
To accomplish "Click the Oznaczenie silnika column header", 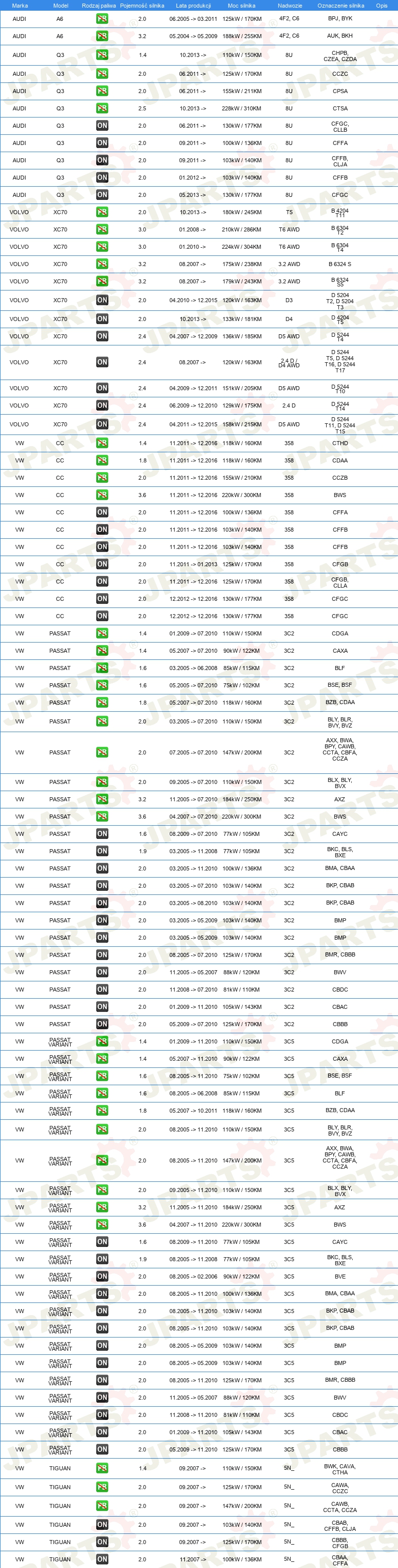I will point(341,6).
